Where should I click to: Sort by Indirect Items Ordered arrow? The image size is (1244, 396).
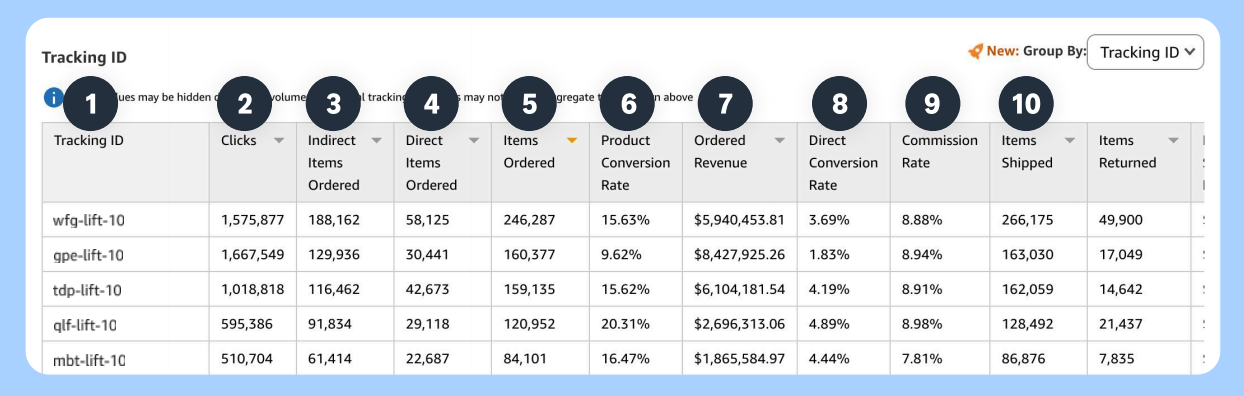376,141
